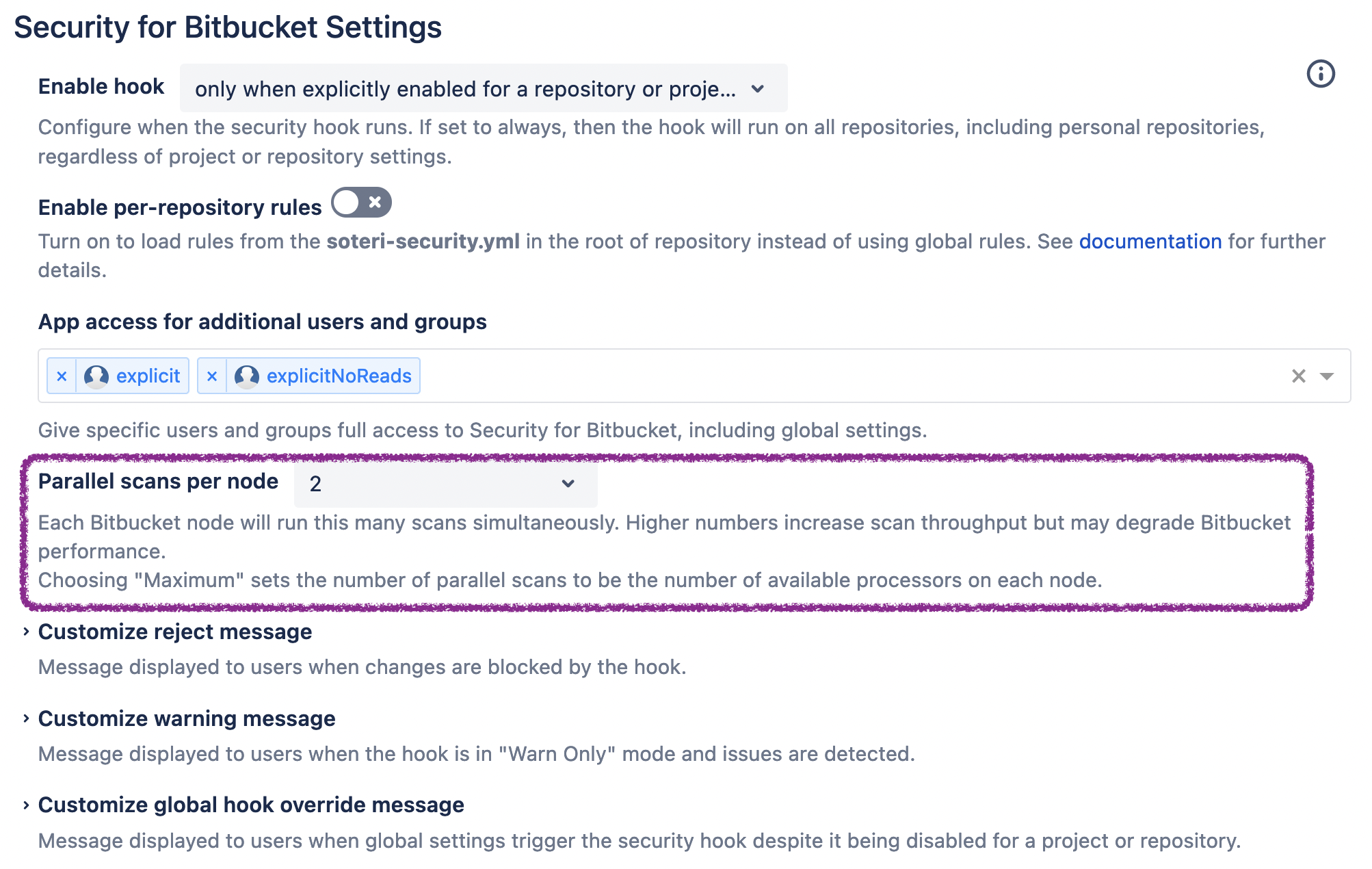The image size is (1372, 869).
Task: Expand the Customize warning message section
Action: tap(26, 718)
